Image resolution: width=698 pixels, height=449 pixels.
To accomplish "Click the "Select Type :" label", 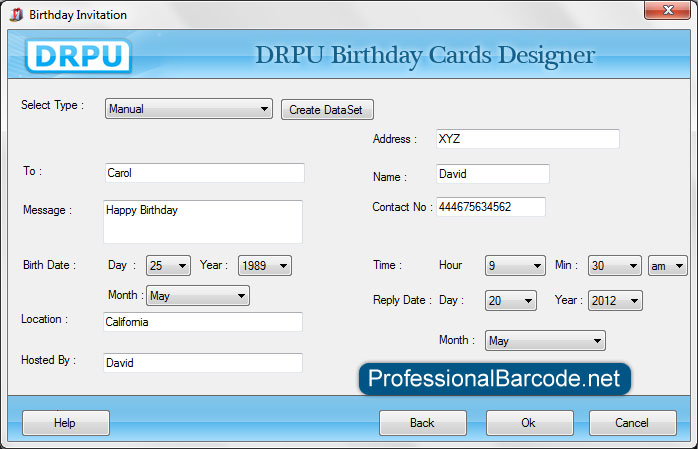I will 52,105.
